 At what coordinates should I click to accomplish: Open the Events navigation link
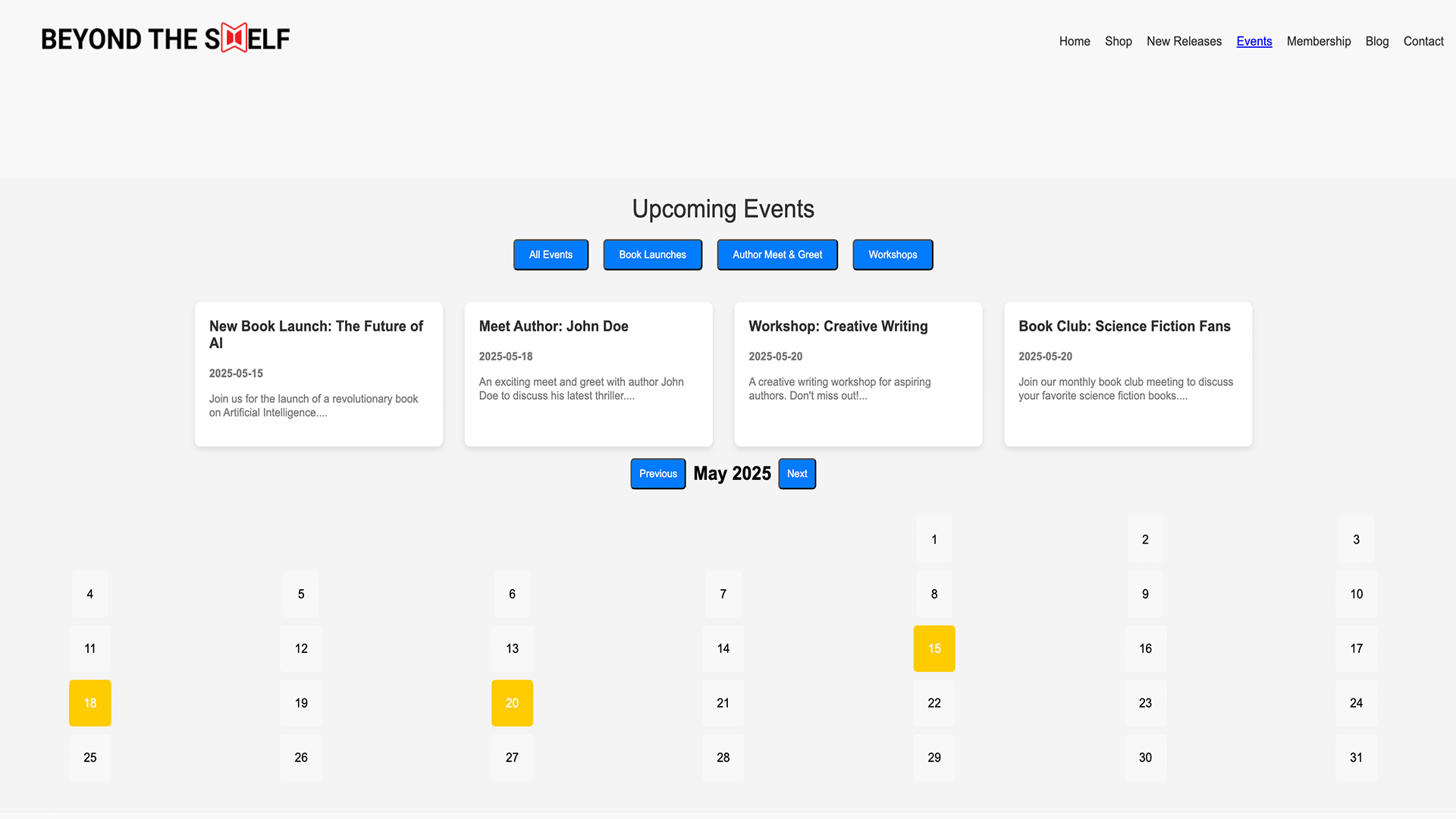(1254, 41)
